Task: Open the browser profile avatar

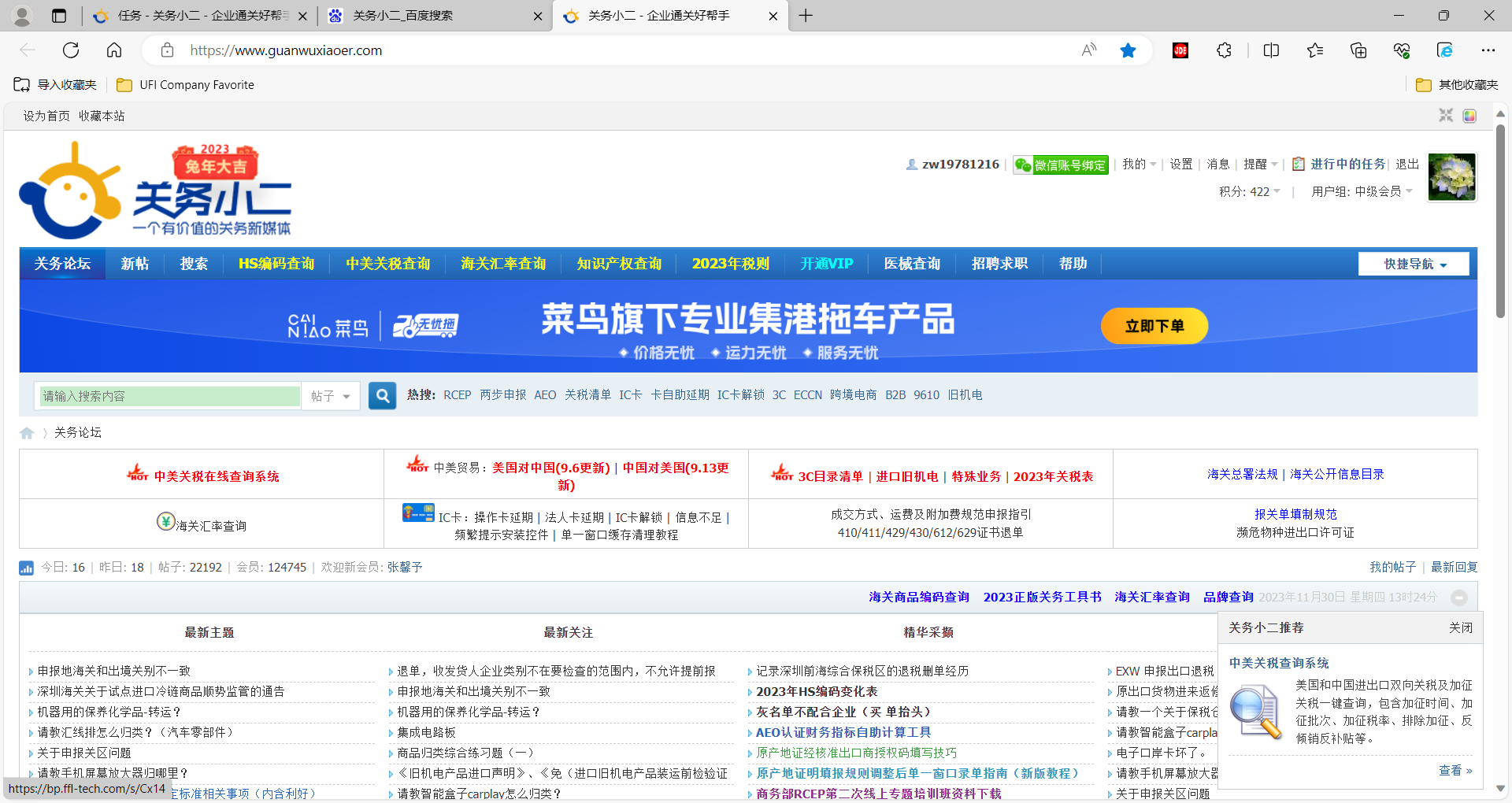Action: pyautogui.click(x=22, y=16)
